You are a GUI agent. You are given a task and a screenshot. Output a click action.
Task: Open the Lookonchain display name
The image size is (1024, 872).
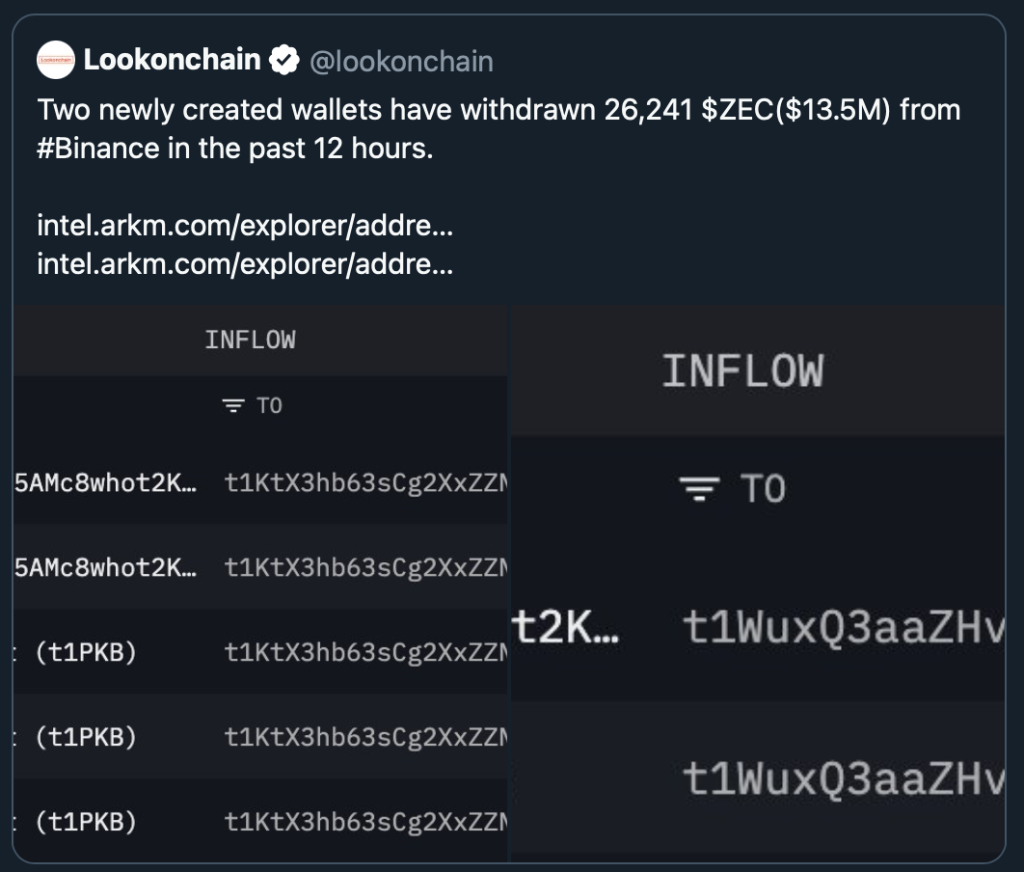tap(172, 61)
